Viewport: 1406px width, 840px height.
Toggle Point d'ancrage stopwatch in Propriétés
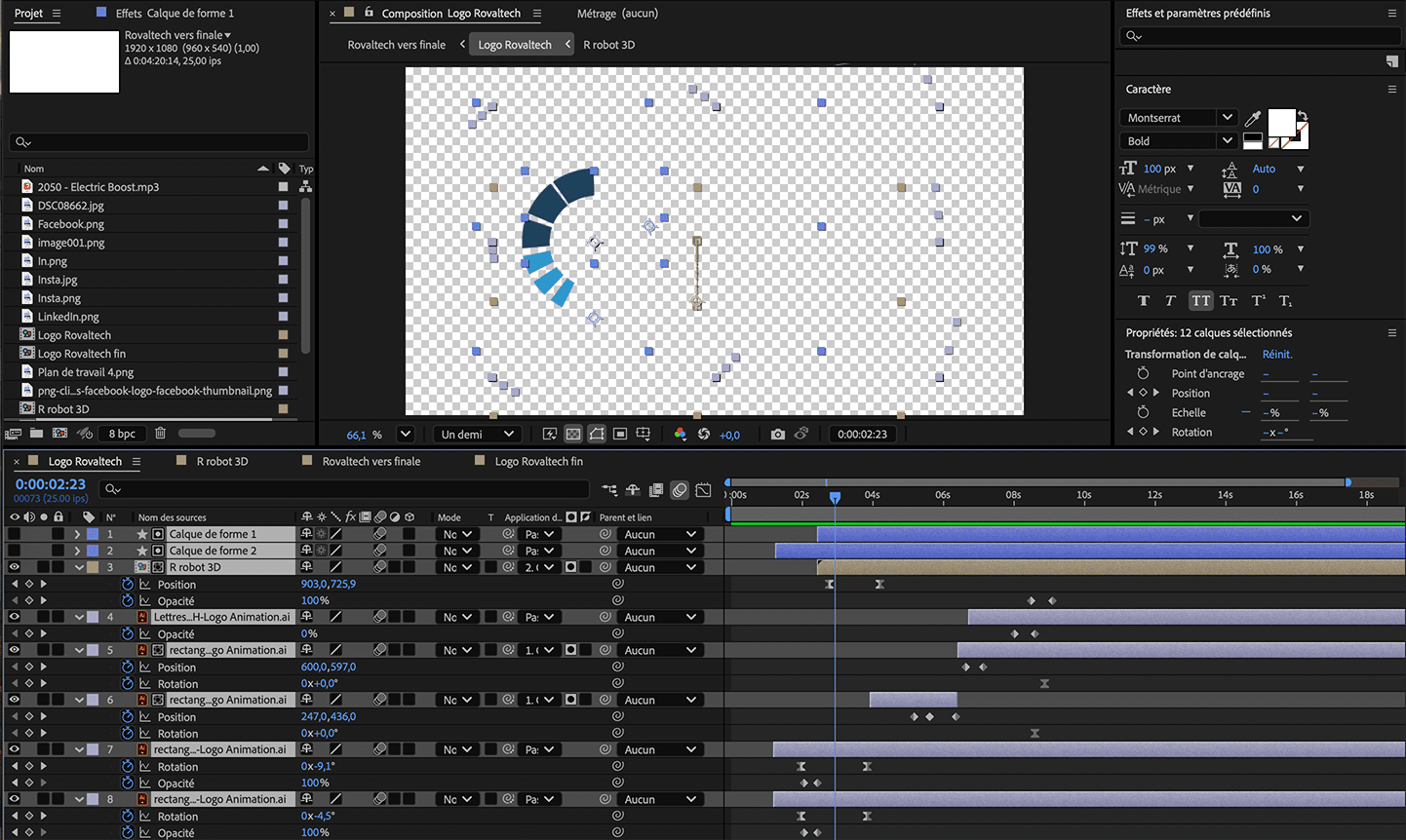click(x=1143, y=374)
